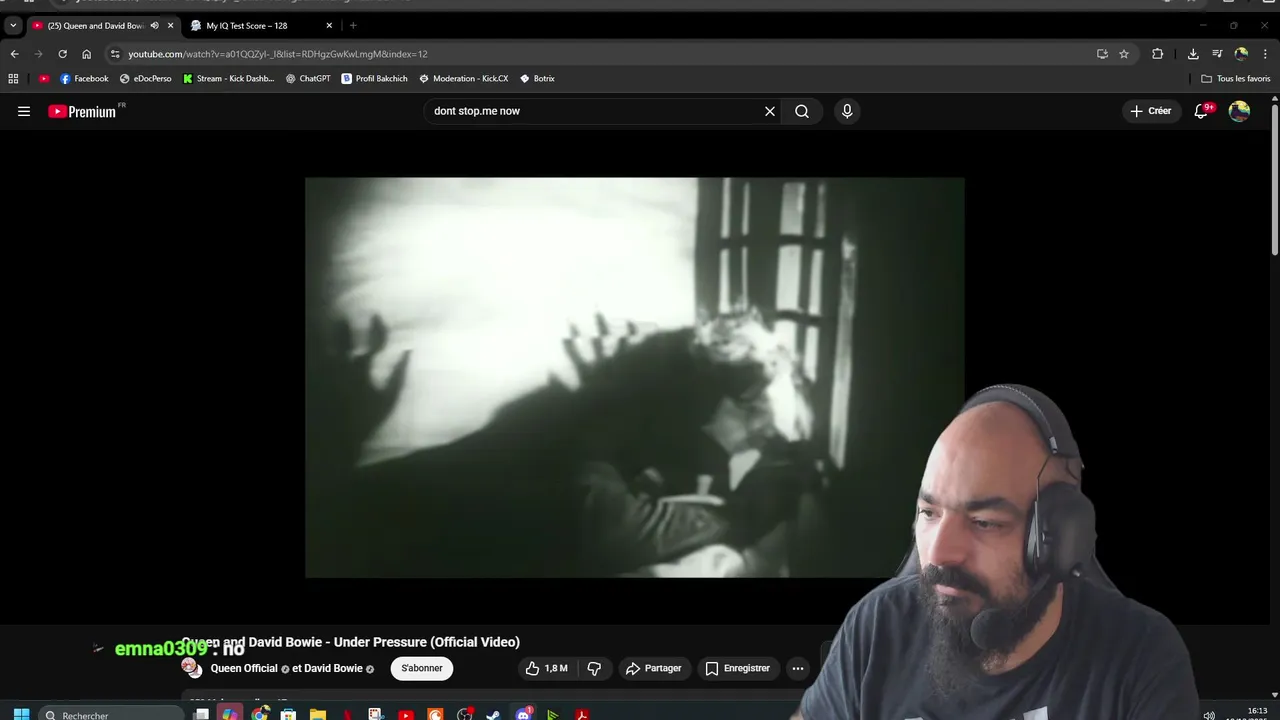Subscribe with the S'abonner button
1280x720 pixels.
422,668
